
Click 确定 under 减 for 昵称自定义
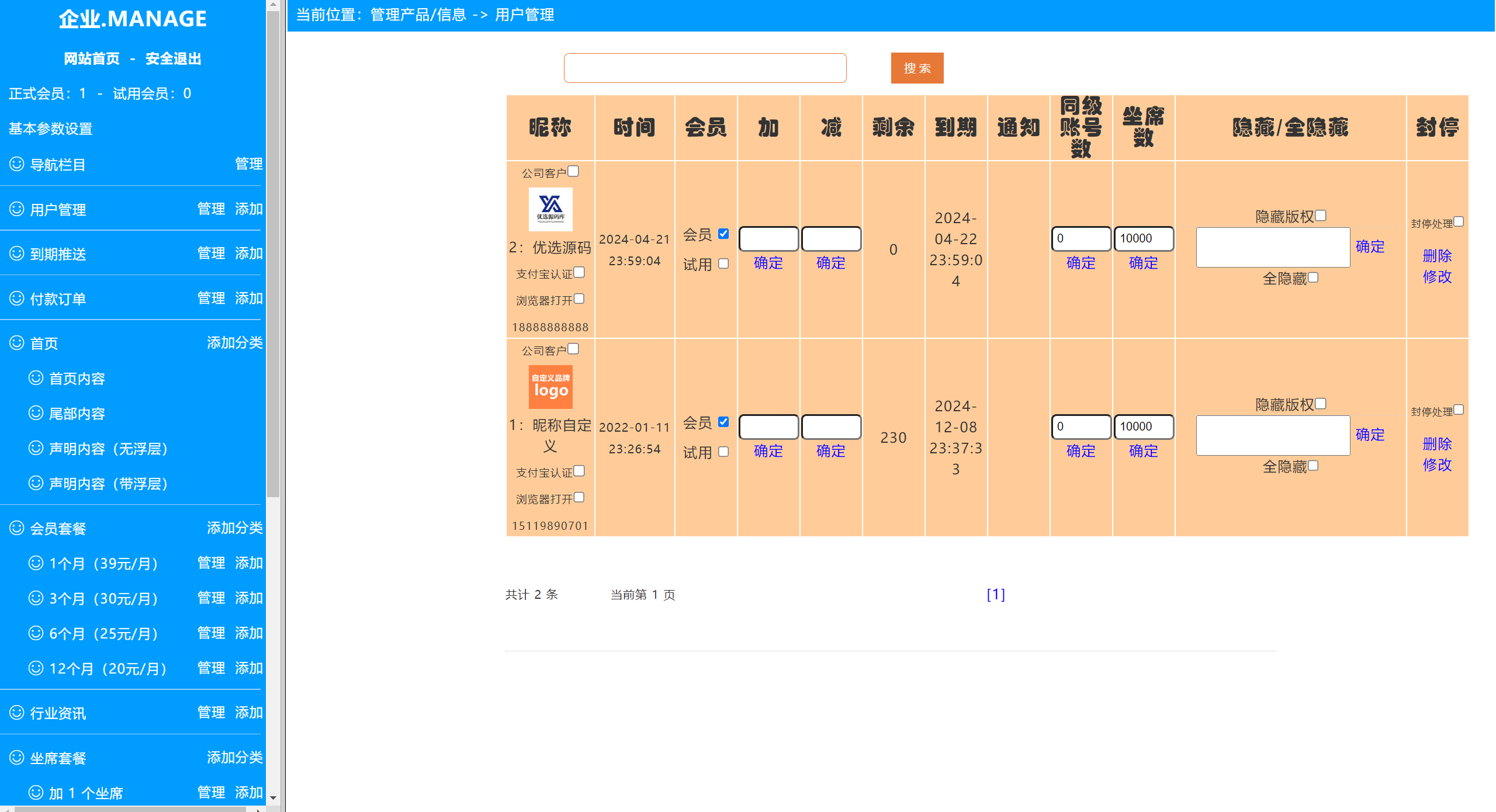(831, 451)
